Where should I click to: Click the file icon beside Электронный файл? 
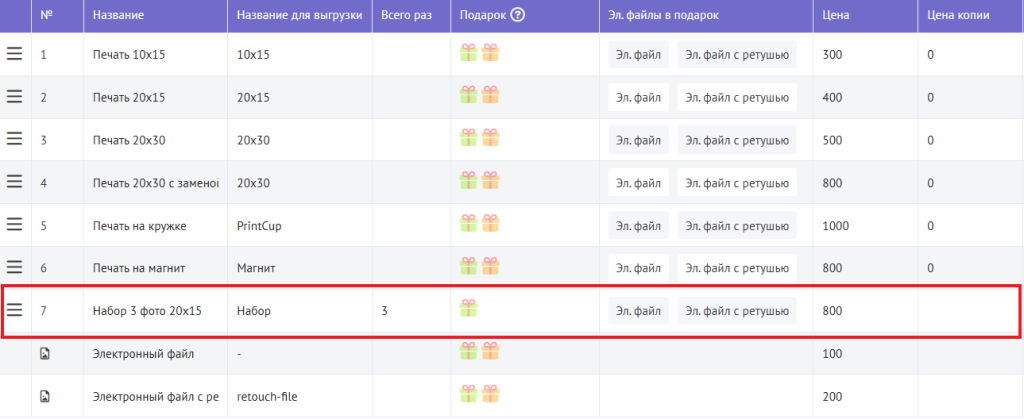(44, 353)
